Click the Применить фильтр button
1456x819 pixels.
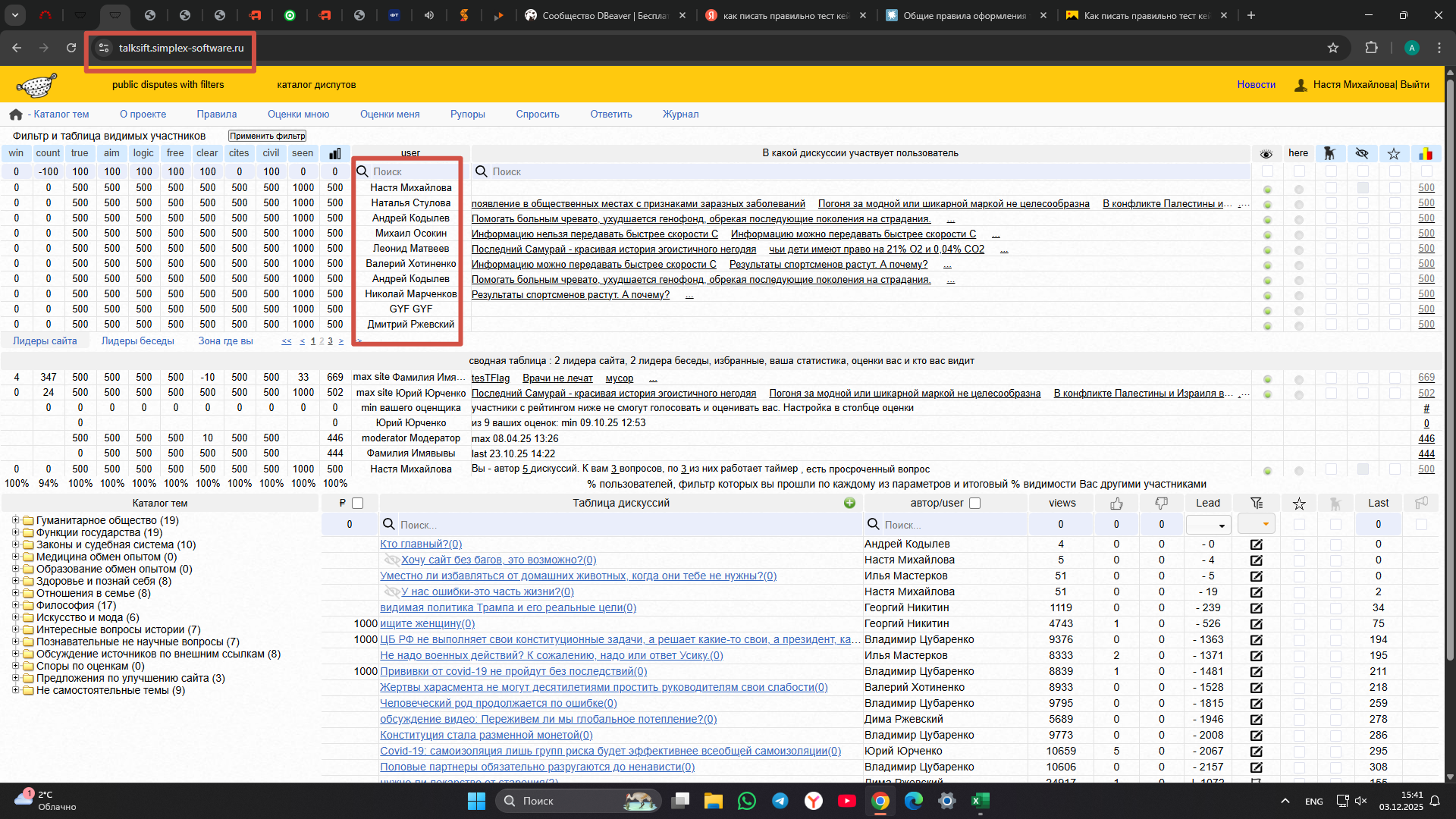coord(267,136)
